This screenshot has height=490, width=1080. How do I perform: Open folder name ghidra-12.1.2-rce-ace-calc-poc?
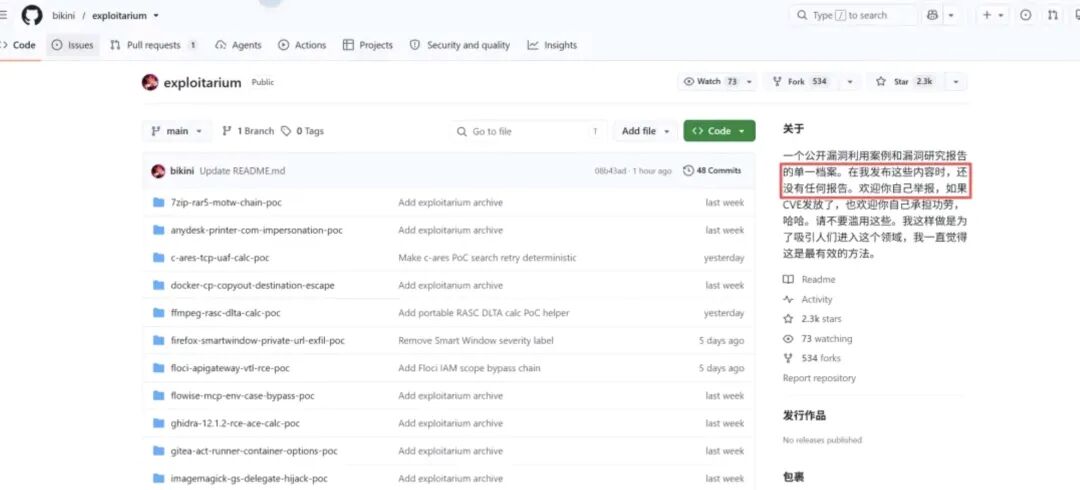235,423
